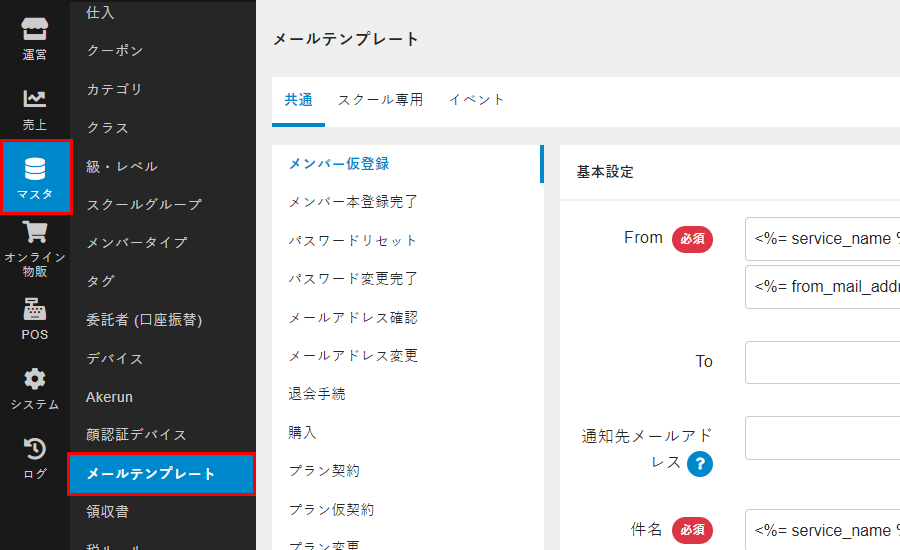Open クーポン in the master menu
900x550 pixels.
(x=115, y=51)
